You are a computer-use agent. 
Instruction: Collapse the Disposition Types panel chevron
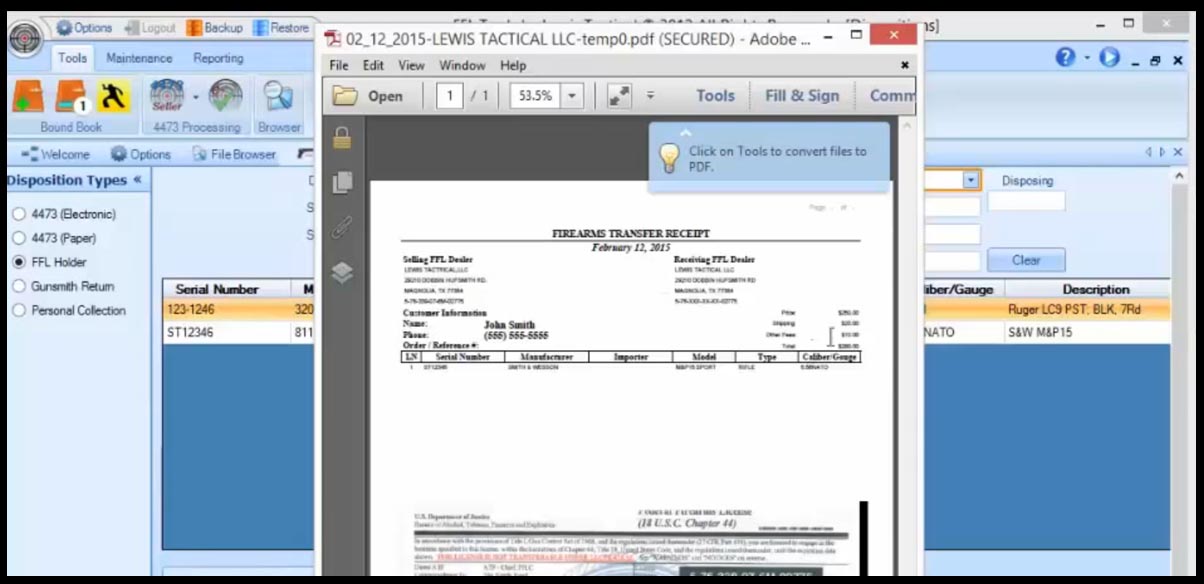click(137, 180)
